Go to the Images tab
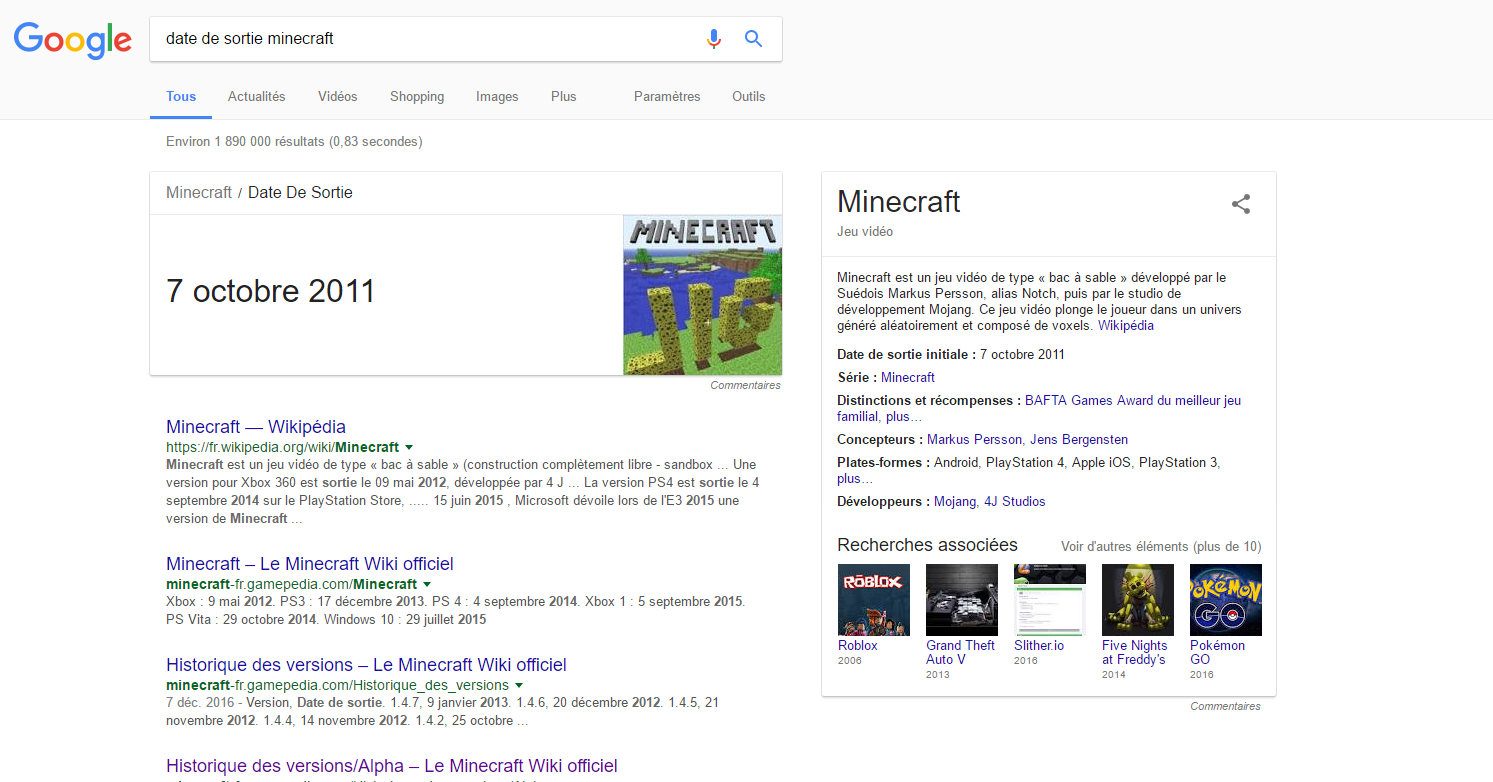 tap(497, 97)
